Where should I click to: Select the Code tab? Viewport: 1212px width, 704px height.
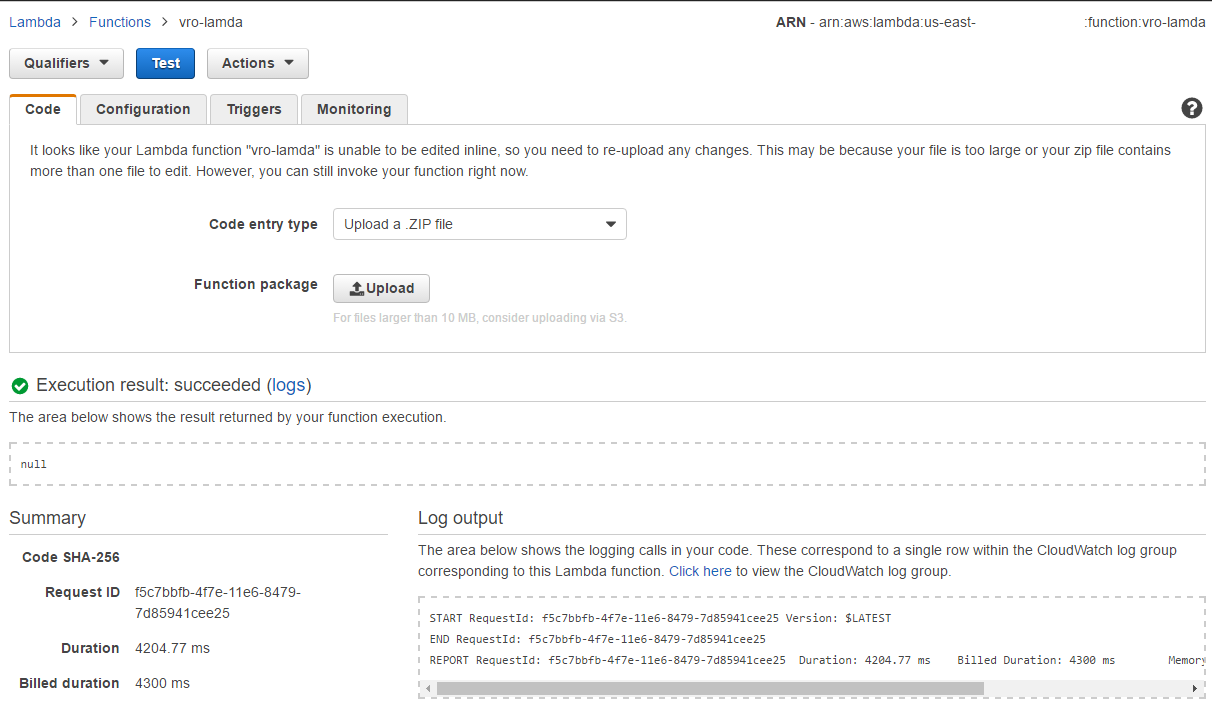(x=43, y=109)
